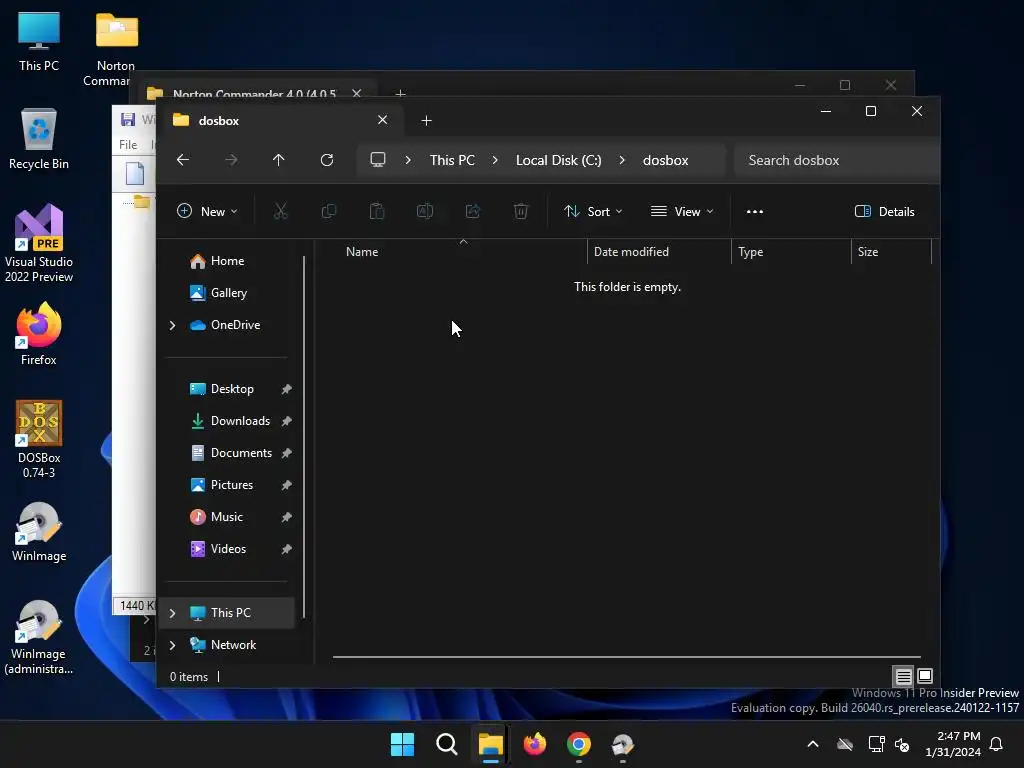Expand chevron after This PC in breadcrumb
Image resolution: width=1024 pixels, height=768 pixels.
point(495,160)
